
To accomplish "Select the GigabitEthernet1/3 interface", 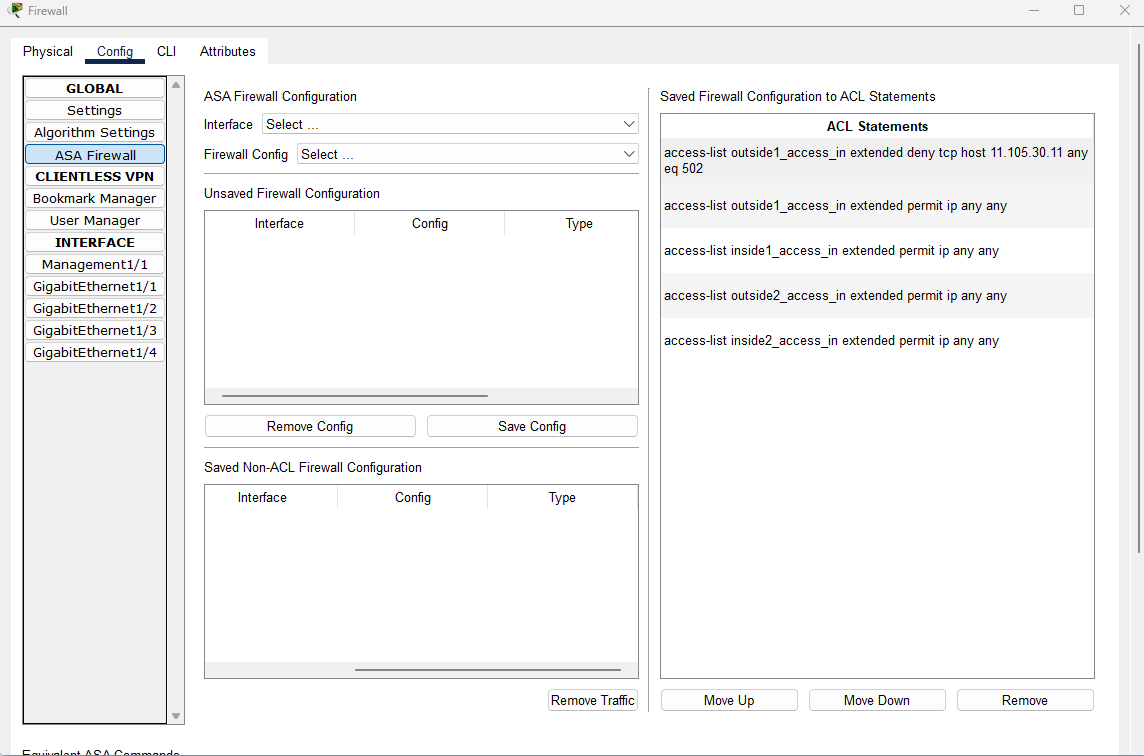I will point(94,330).
